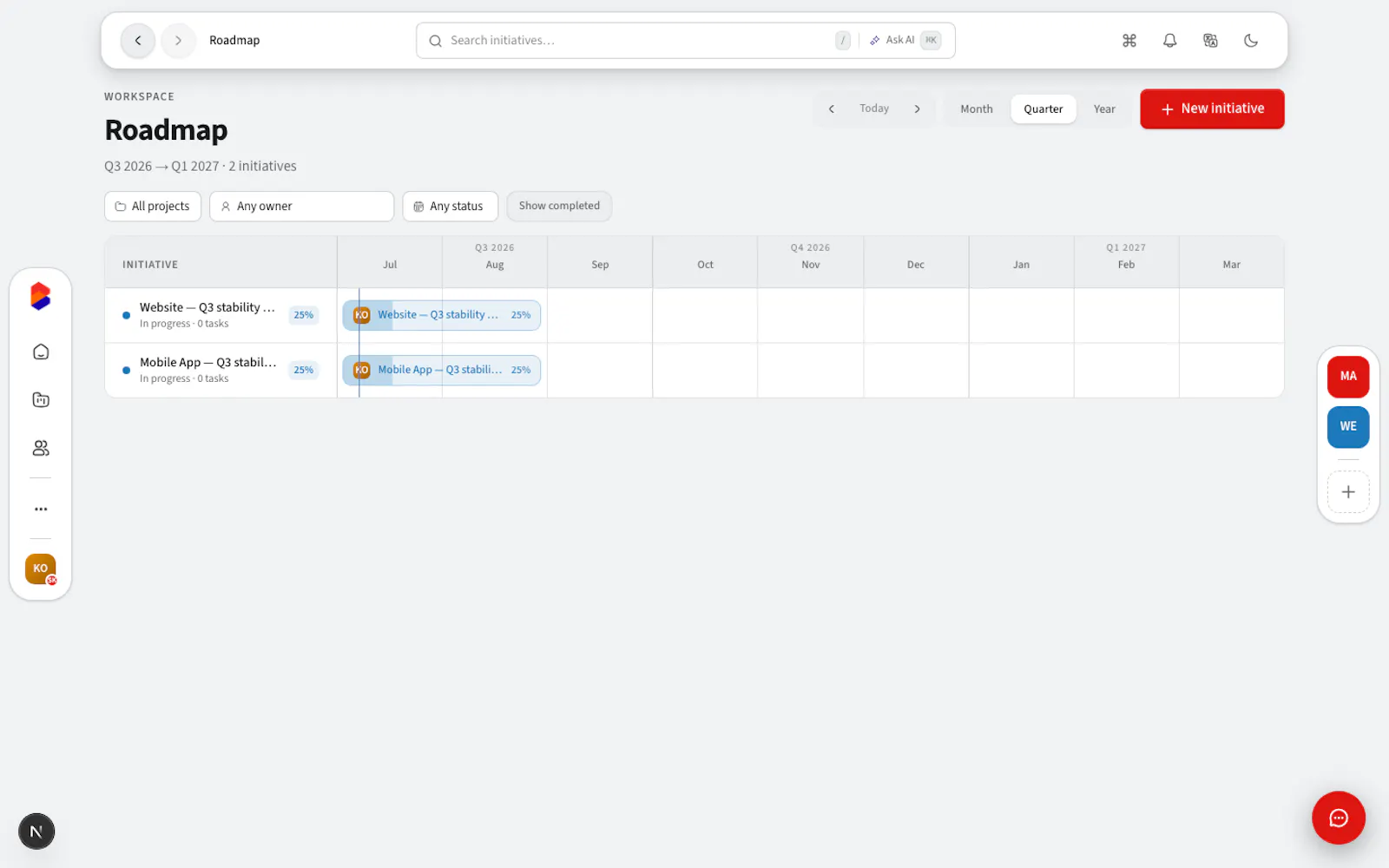This screenshot has width=1389, height=868.
Task: Jump to previous timeline period
Action: click(x=832, y=109)
